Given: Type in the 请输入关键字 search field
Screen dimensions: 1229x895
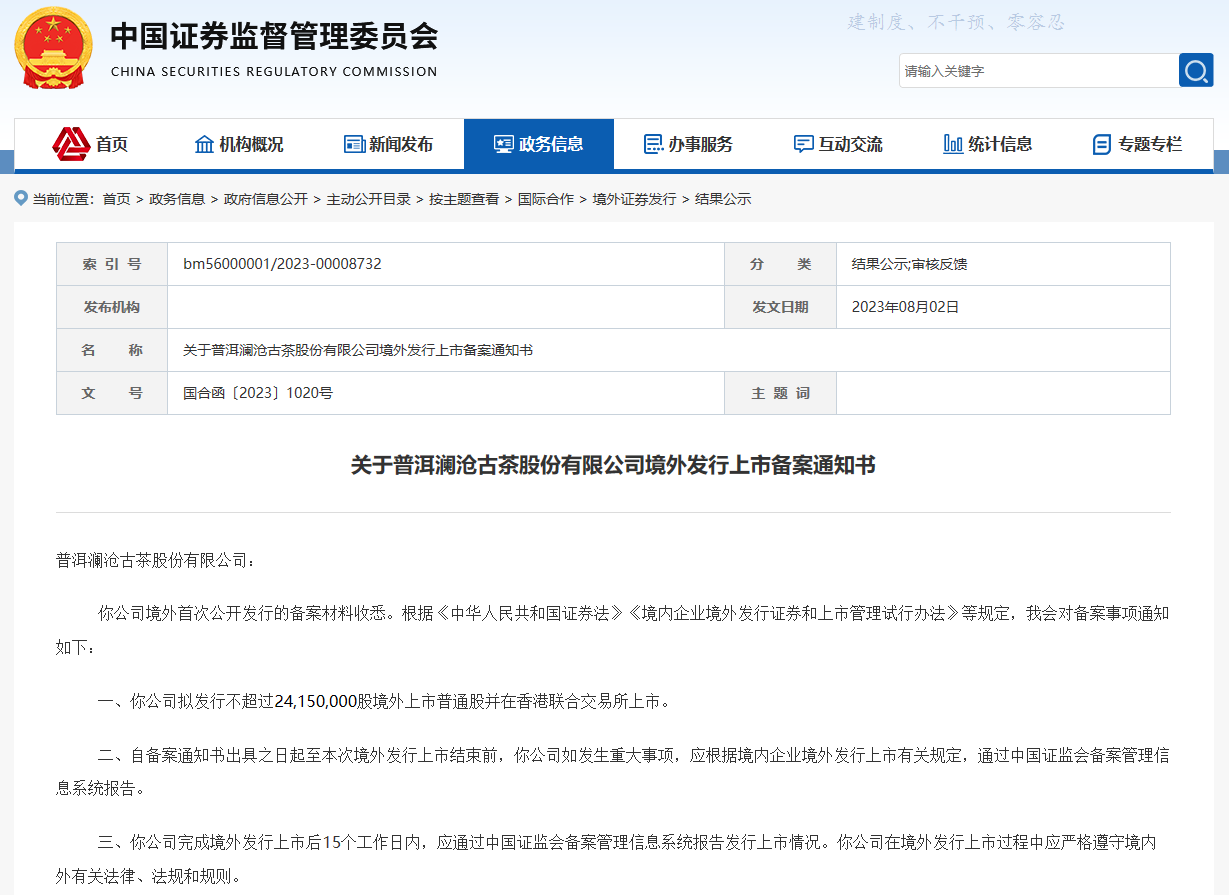Looking at the screenshot, I should pos(1038,71).
